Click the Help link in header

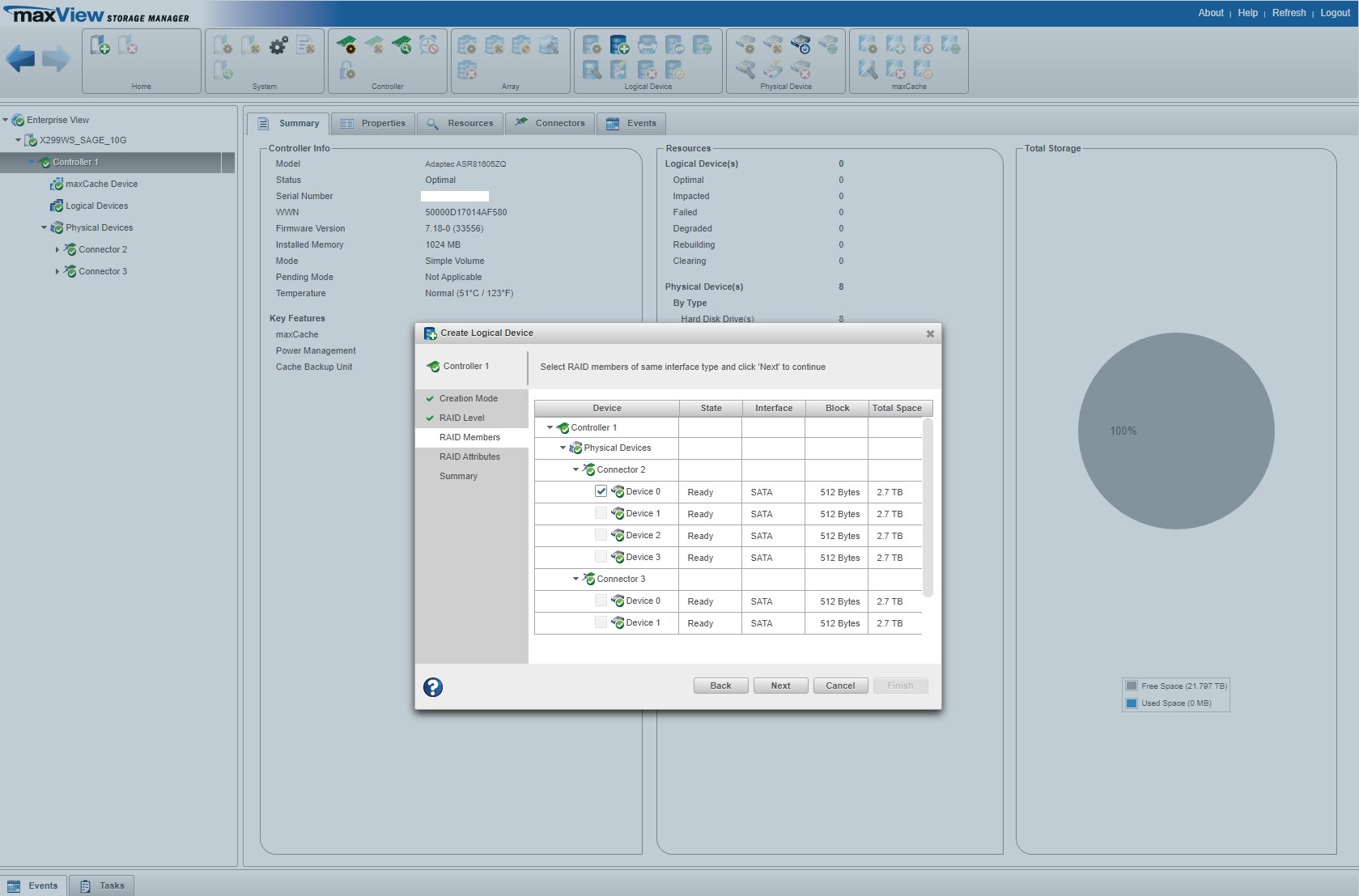tap(1247, 13)
